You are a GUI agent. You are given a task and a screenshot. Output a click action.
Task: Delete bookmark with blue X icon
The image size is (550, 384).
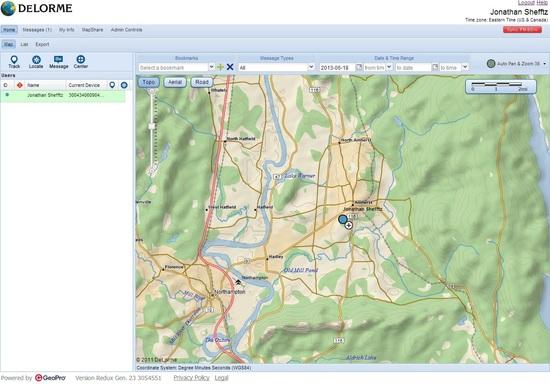pos(230,67)
